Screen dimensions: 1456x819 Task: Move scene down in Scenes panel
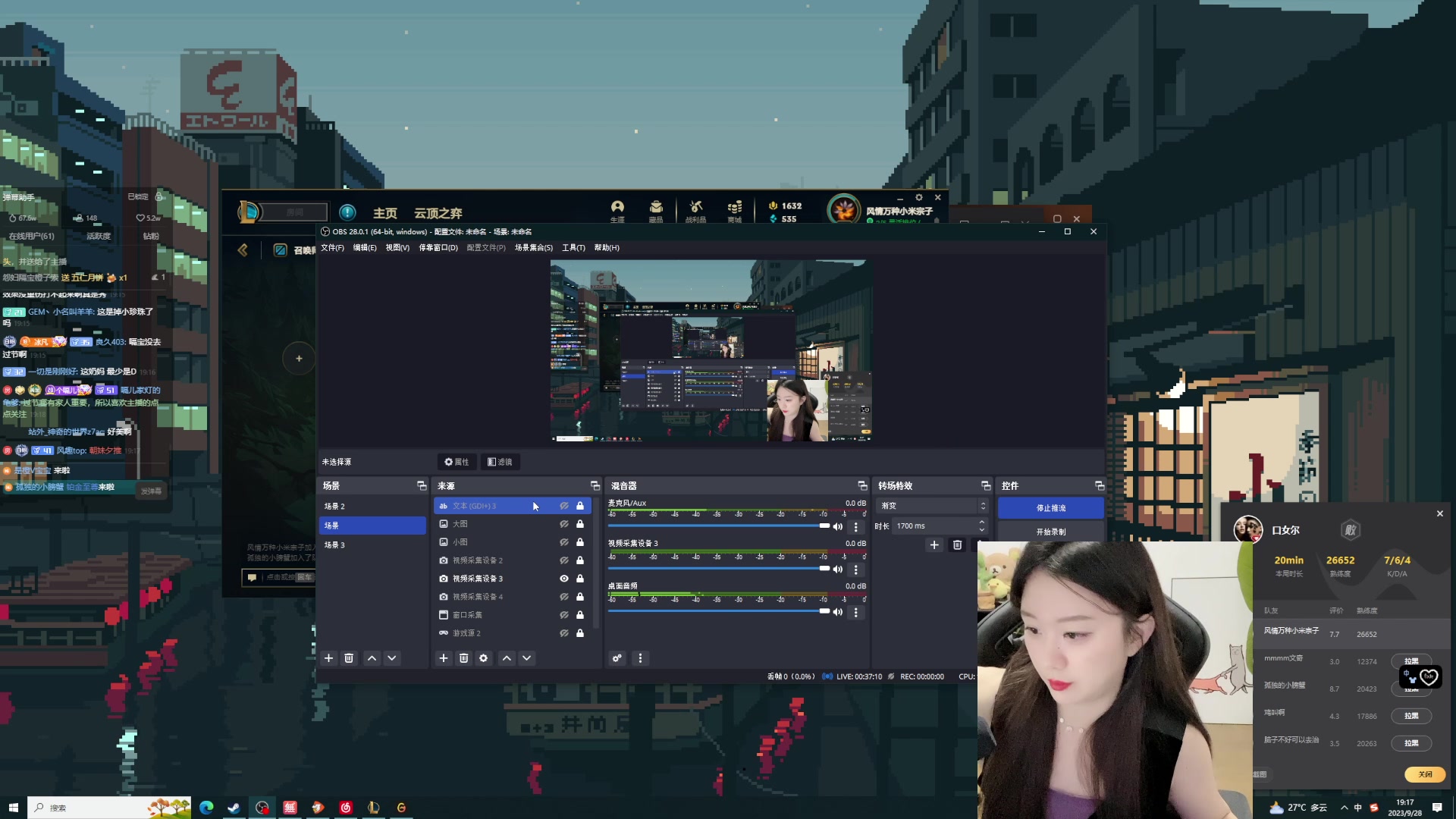392,658
